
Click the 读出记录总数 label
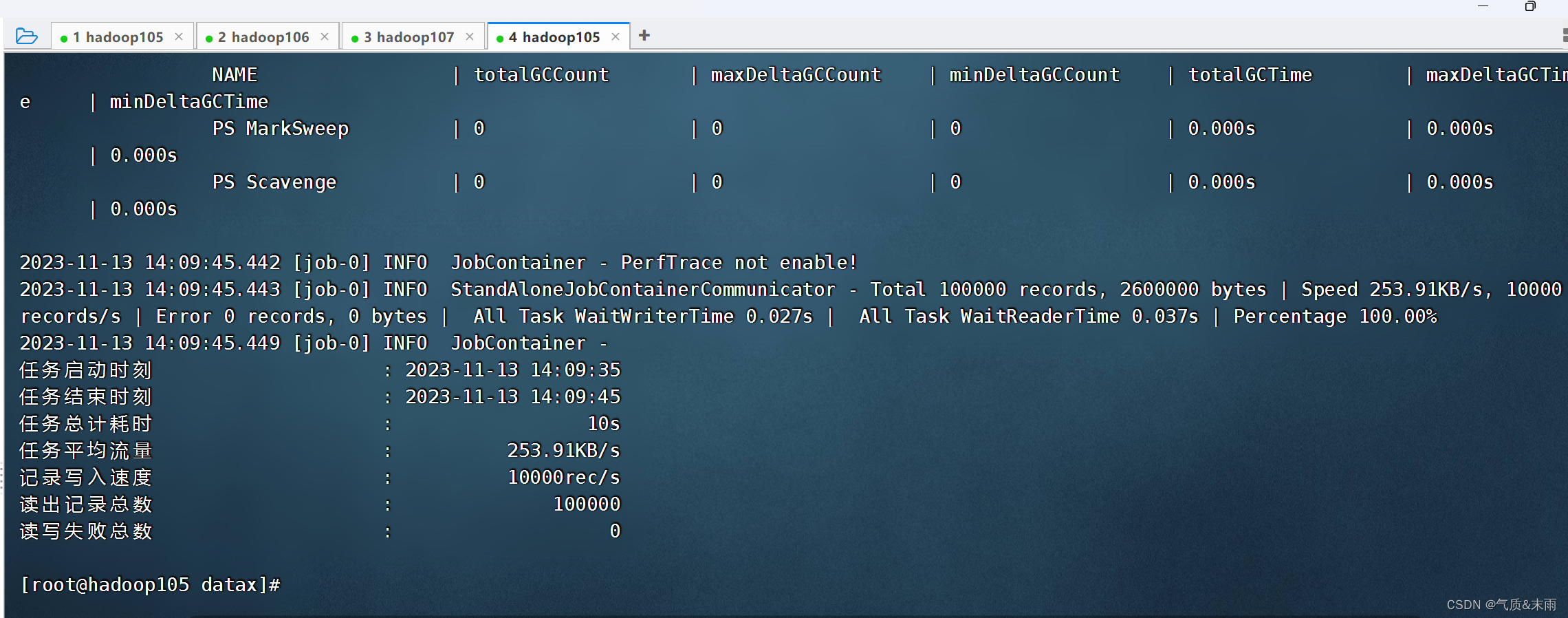[x=86, y=504]
